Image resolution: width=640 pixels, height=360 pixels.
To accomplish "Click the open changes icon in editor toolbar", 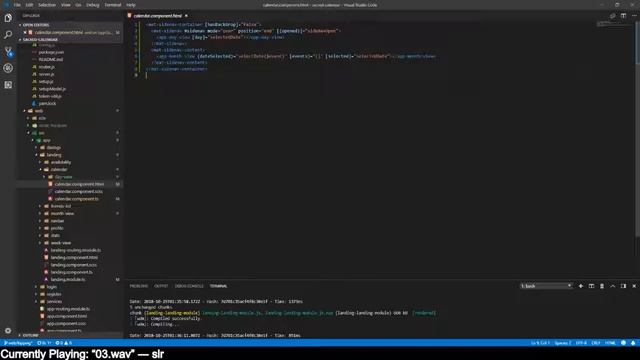I will tap(612, 16).
